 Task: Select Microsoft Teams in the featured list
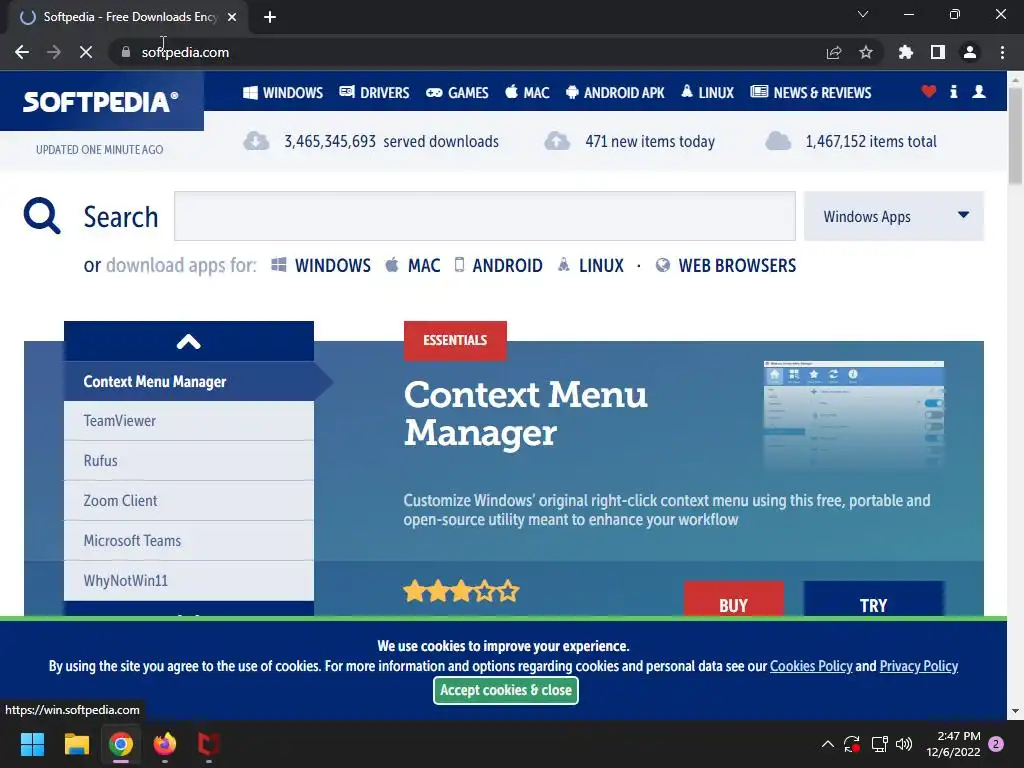(x=189, y=541)
